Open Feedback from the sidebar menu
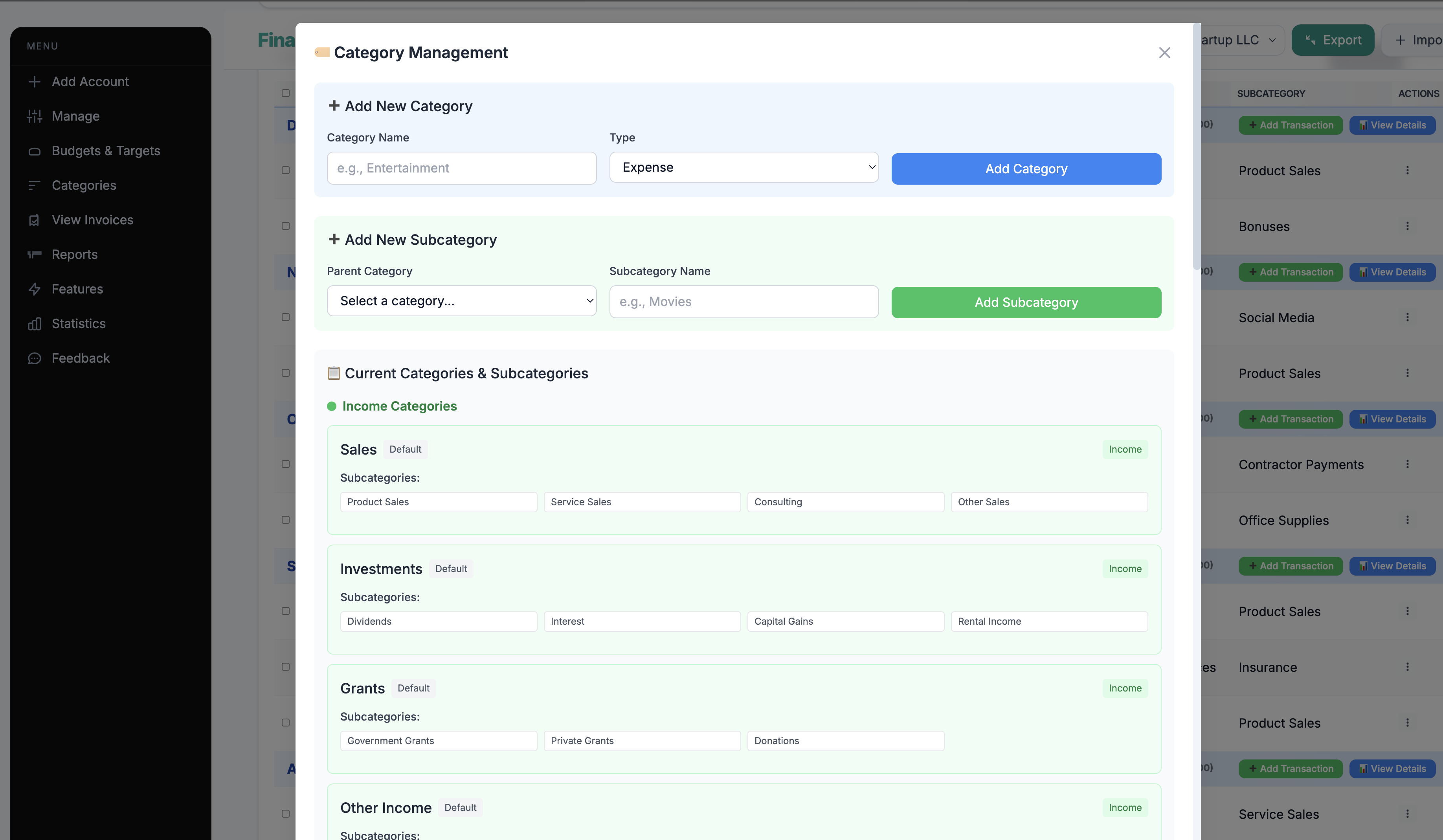 click(x=35, y=358)
